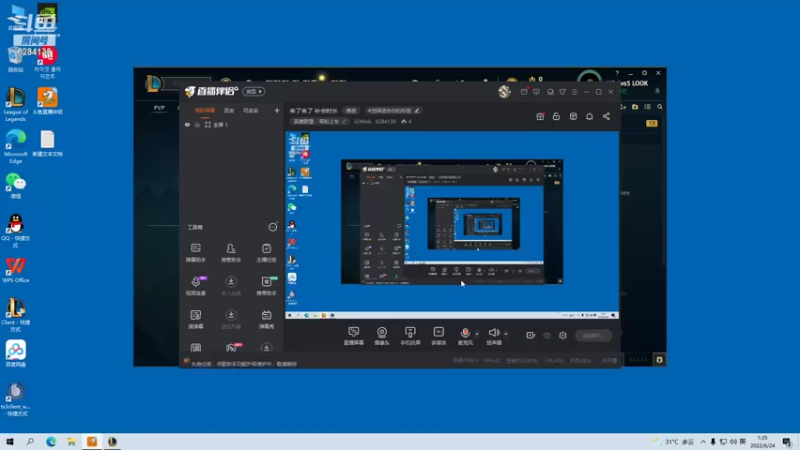800x450 pixels.
Task: Share the live room with share icon
Action: [606, 116]
